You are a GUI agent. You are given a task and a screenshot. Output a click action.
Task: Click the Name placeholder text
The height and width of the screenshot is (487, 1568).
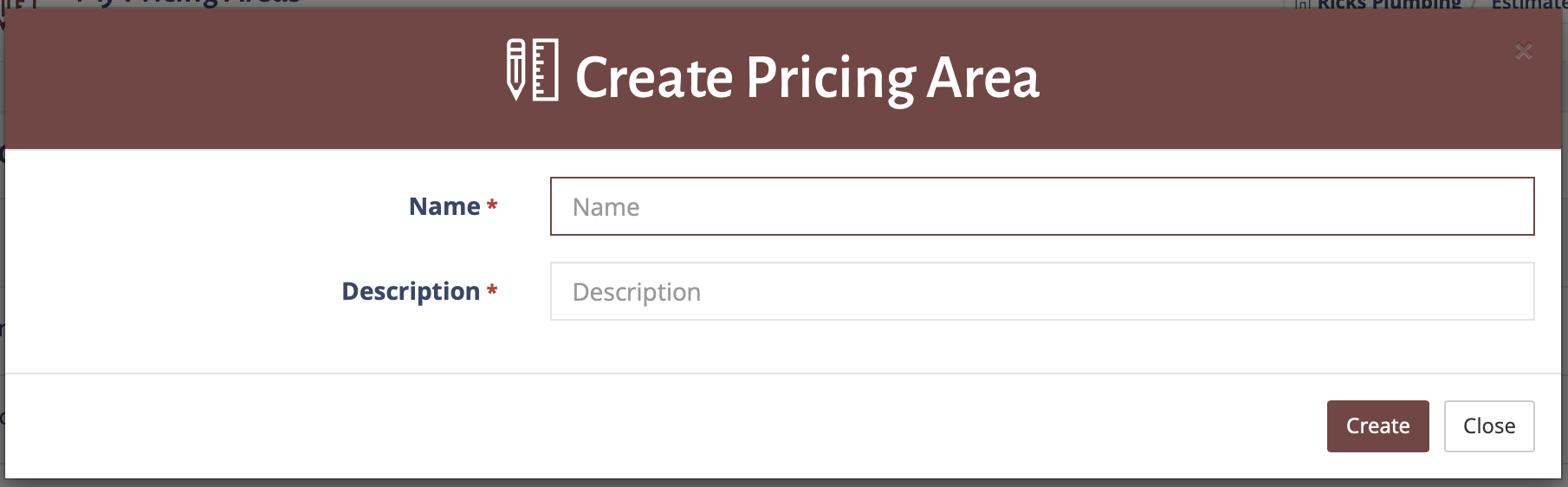point(606,207)
